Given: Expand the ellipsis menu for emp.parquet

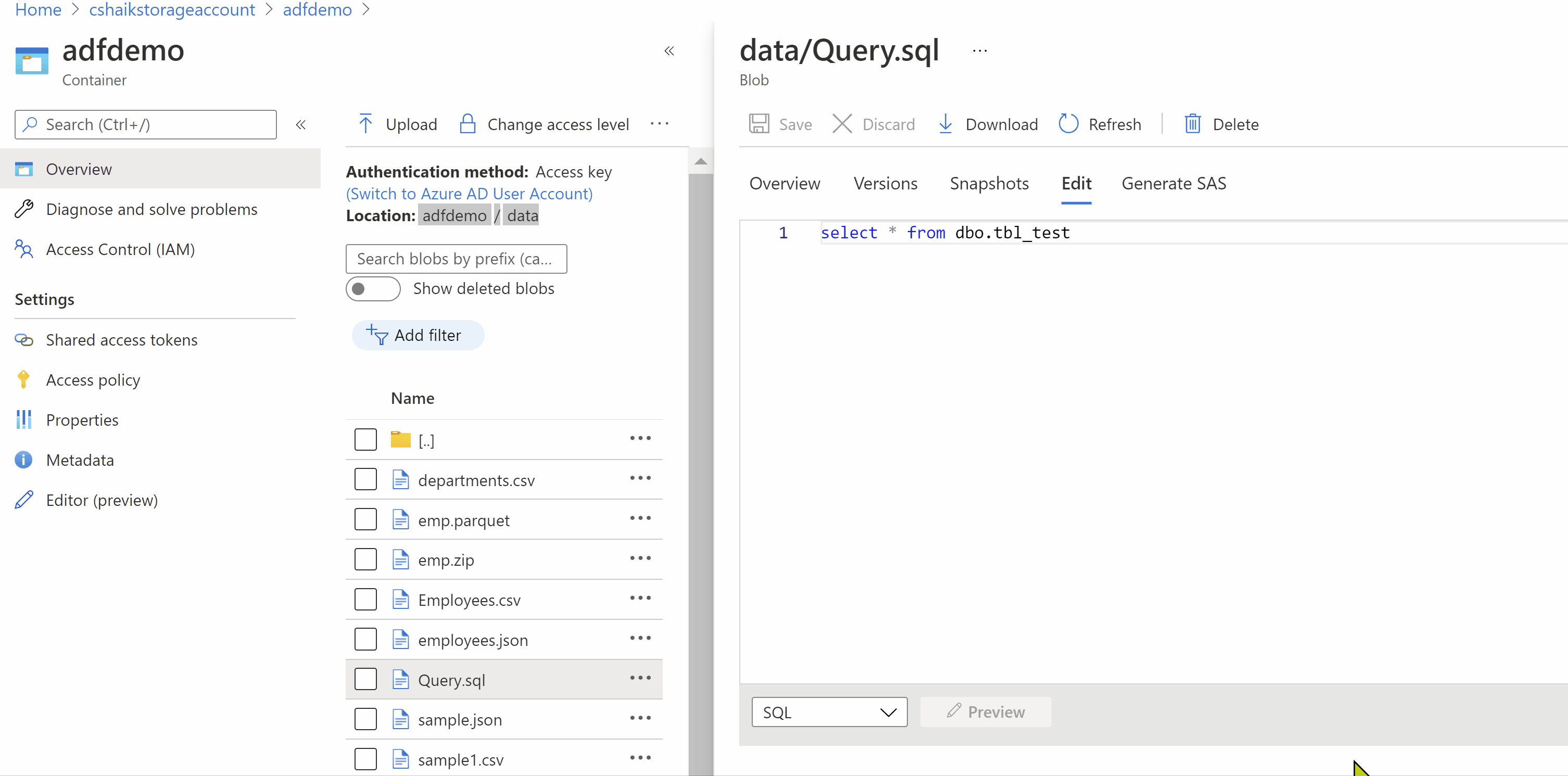Looking at the screenshot, I should [641, 519].
